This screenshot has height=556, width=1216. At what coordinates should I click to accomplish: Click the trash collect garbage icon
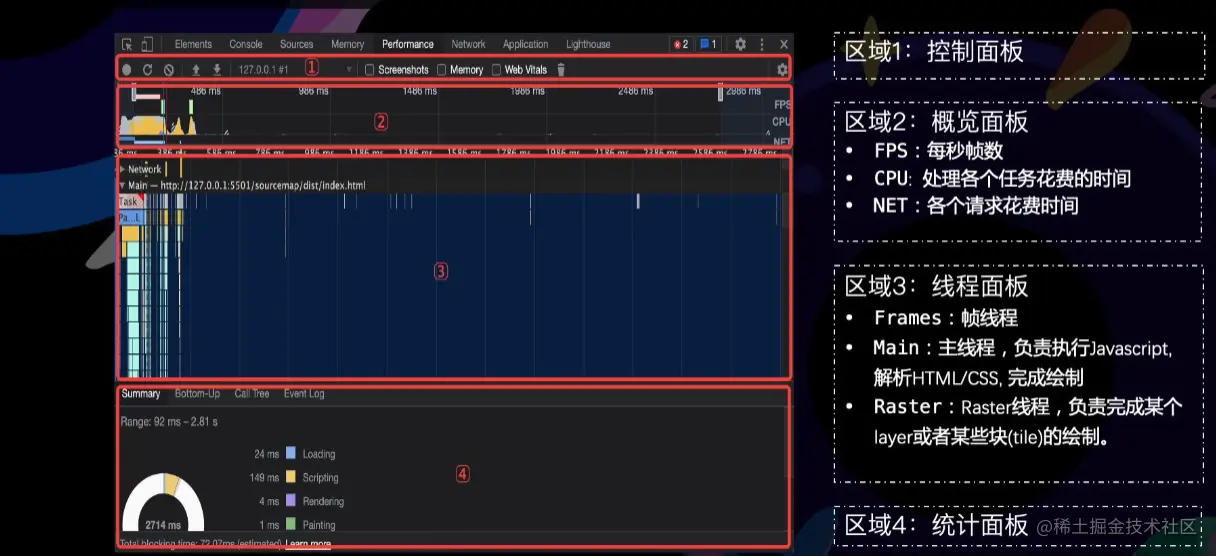561,70
